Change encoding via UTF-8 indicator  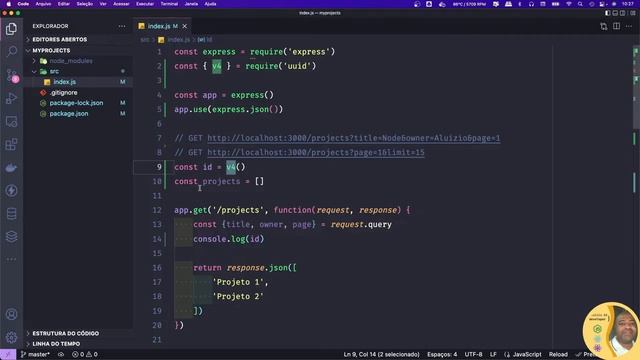473,354
